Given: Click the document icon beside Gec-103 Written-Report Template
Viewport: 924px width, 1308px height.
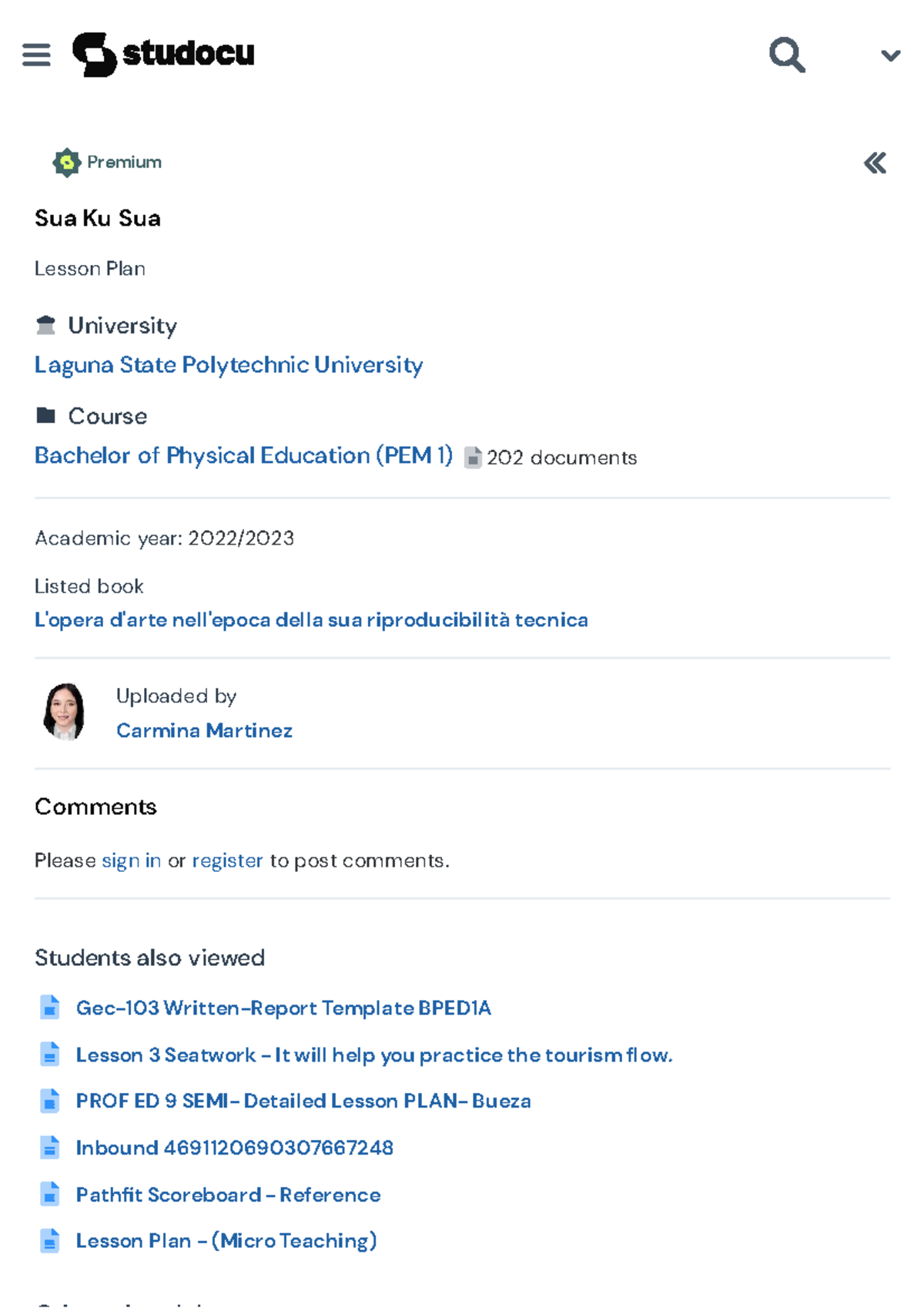Looking at the screenshot, I should pos(49,1008).
